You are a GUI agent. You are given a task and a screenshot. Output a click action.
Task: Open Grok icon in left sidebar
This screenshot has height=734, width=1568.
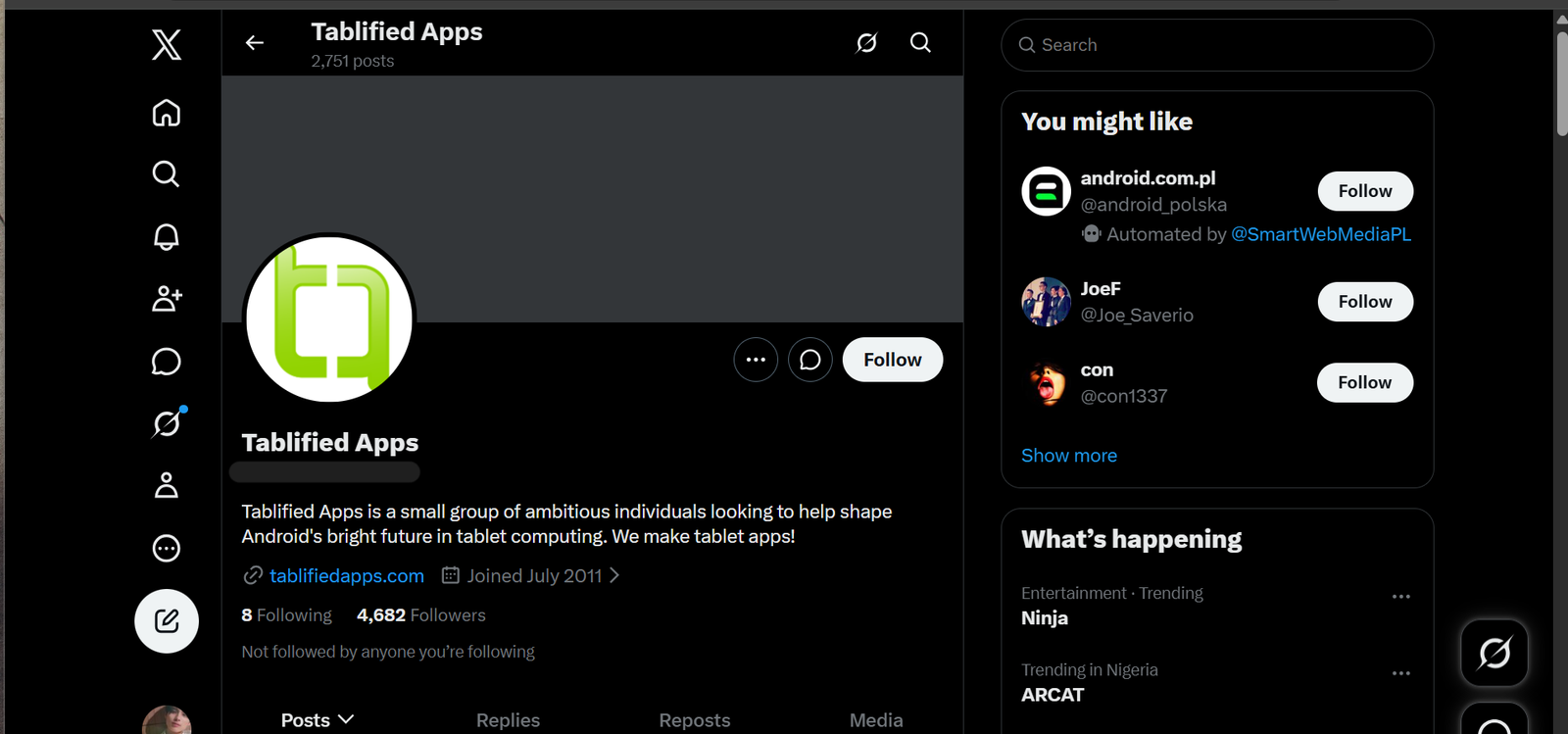pos(167,423)
